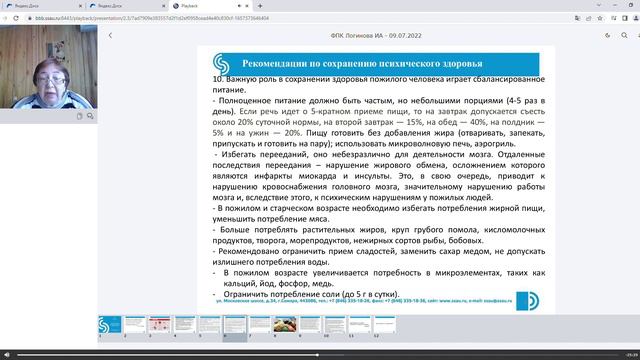The height and width of the screenshot is (360, 640).
Task: Go forward with the browser arrow
Action: (x=5, y=18)
